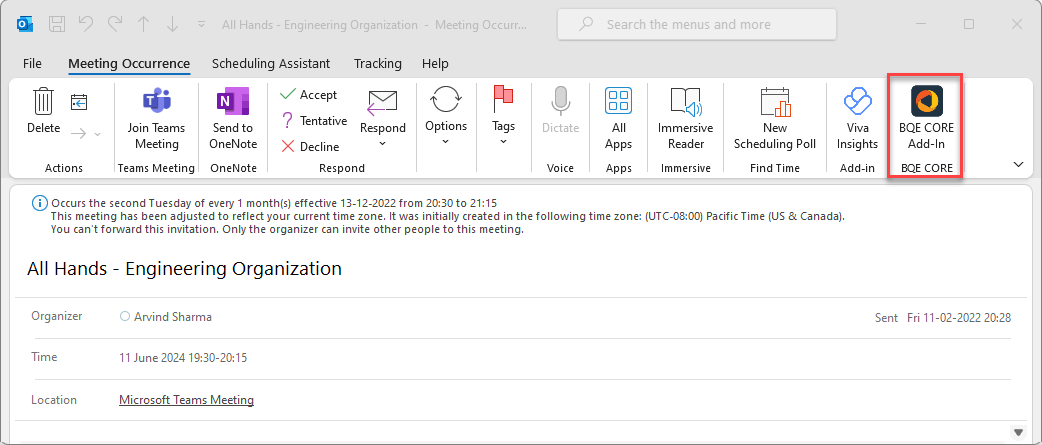
Task: Click the Redo arrow icon
Action: point(114,25)
